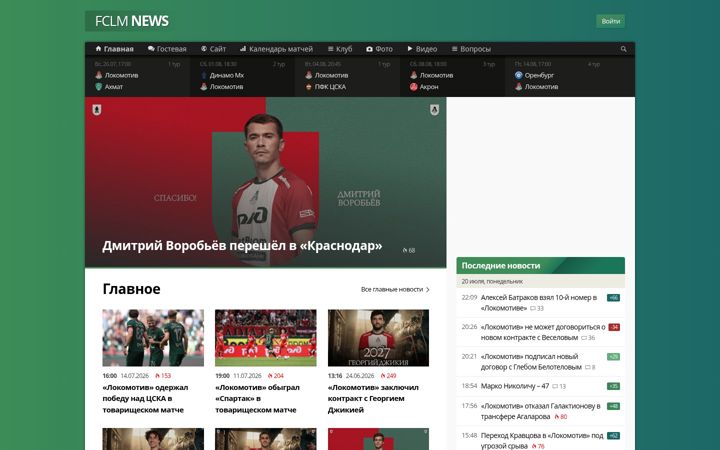Click the -34 rating badge on the Веселов news

coord(614,327)
